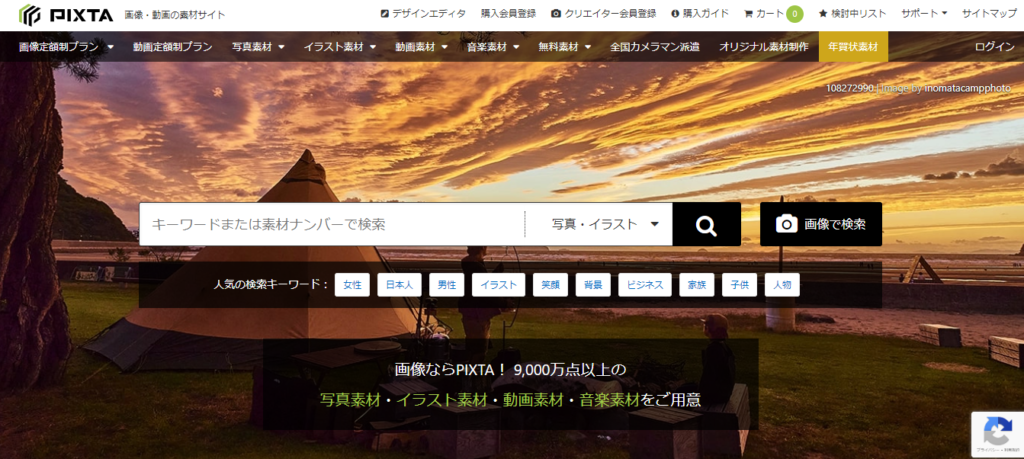The image size is (1024, 459).
Task: Click the camera icon in 画像で検索
Action: [x=787, y=224]
